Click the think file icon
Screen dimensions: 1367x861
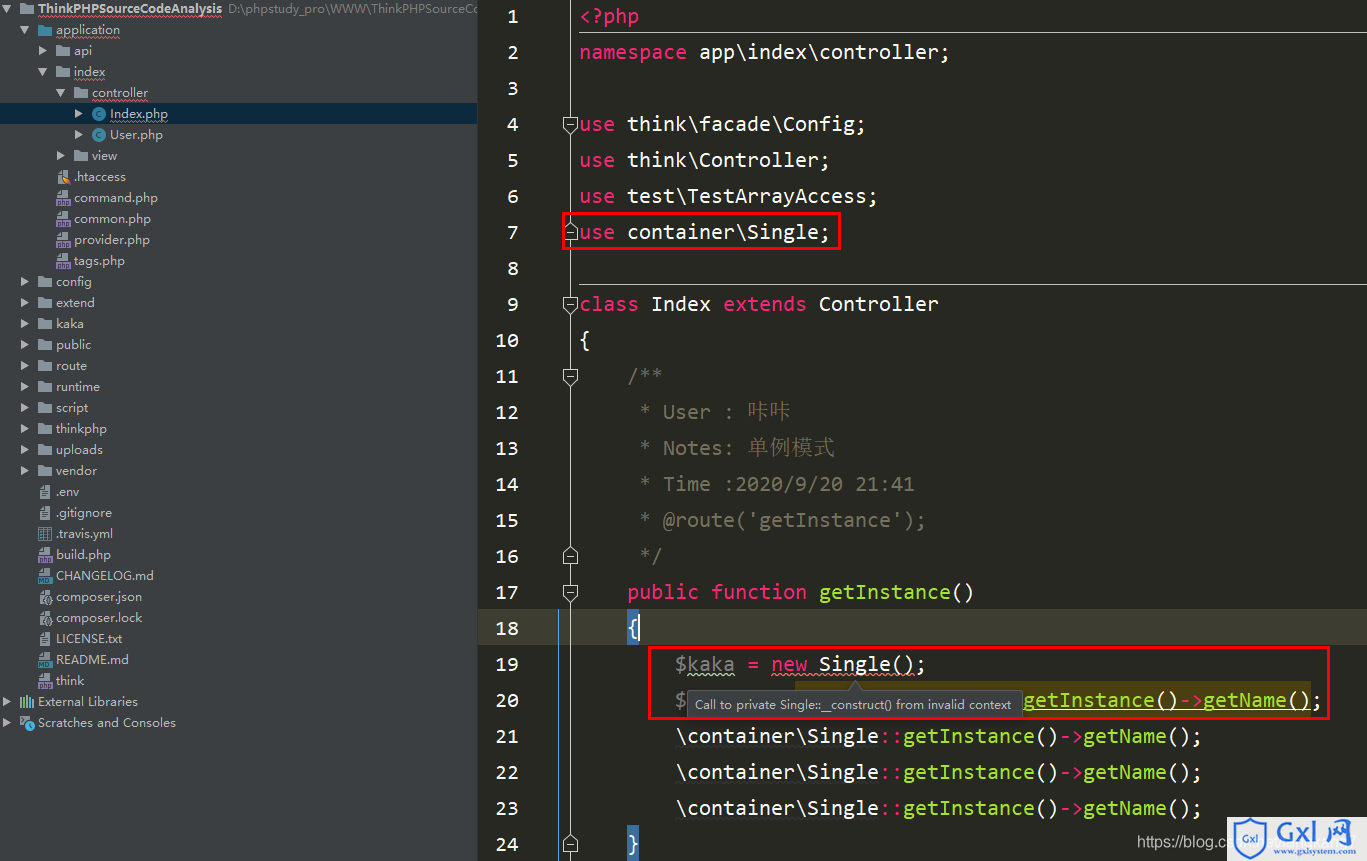(x=45, y=681)
